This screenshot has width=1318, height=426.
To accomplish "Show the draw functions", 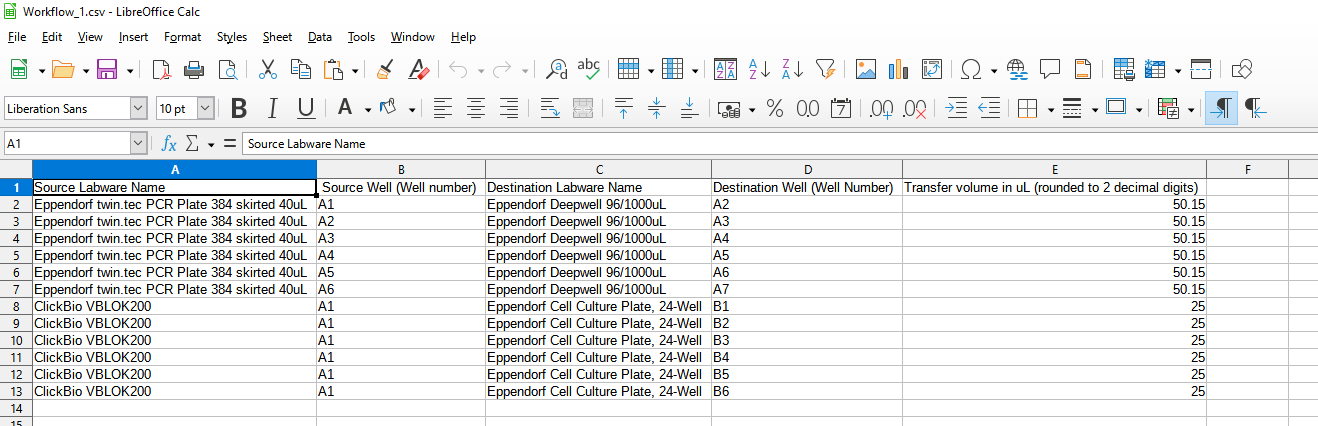I will point(1241,69).
